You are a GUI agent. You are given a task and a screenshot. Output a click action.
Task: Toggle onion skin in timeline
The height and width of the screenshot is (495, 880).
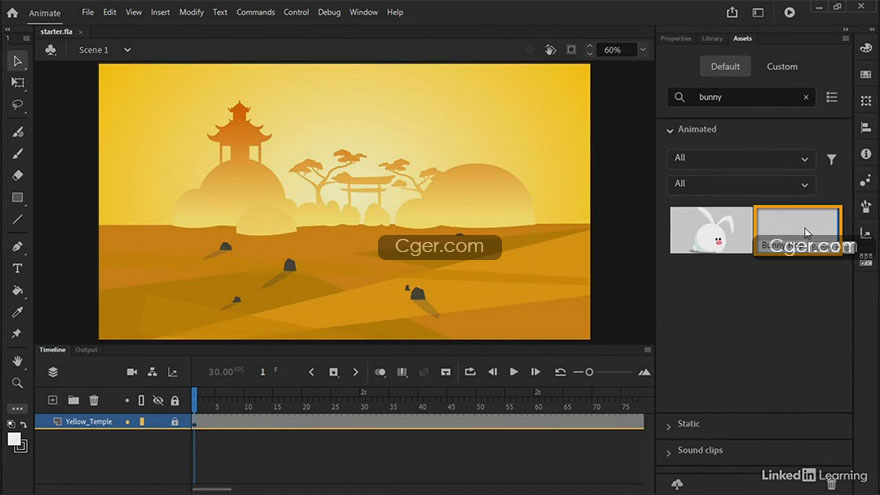tap(380, 372)
